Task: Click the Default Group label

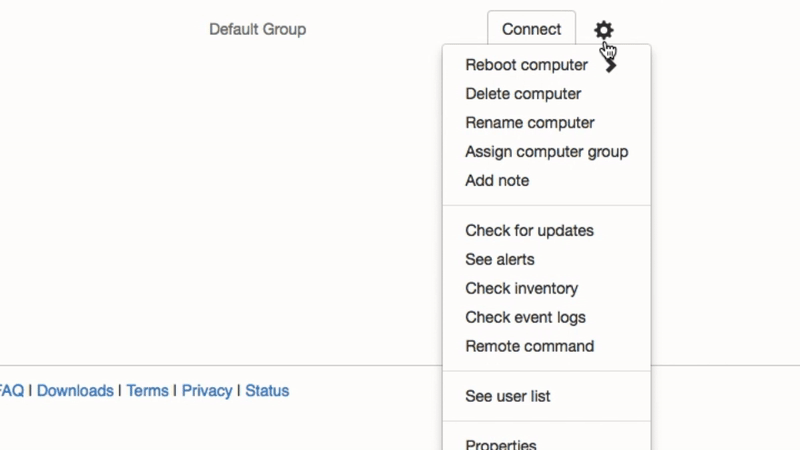Action: click(x=258, y=30)
